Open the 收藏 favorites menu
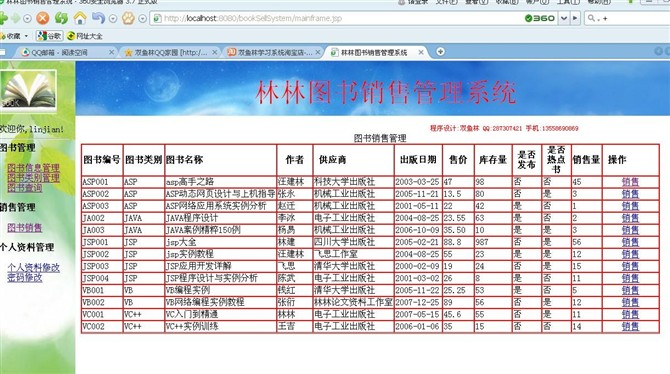The image size is (670, 374). point(14,36)
